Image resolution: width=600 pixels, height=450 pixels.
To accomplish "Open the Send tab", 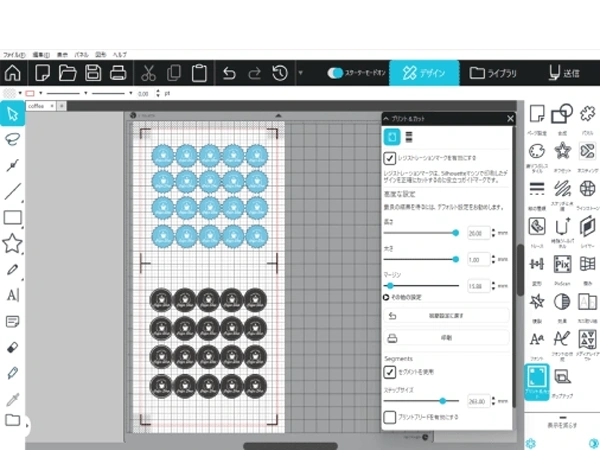I will tap(564, 73).
